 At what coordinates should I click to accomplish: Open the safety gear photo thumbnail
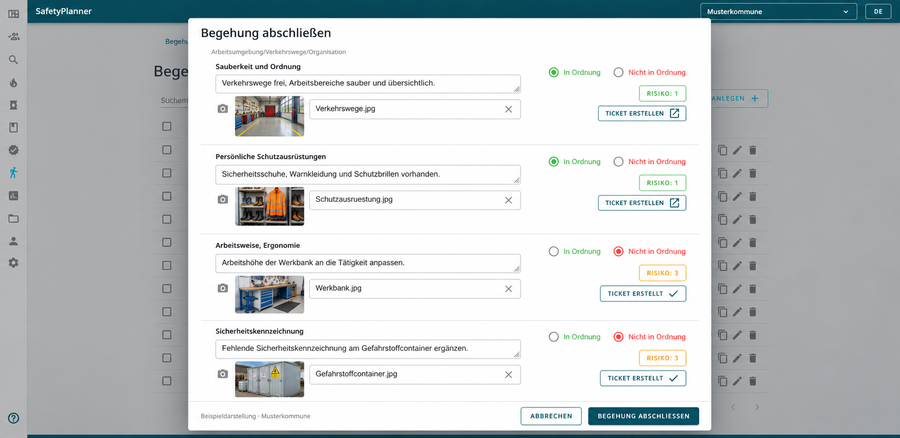click(269, 206)
